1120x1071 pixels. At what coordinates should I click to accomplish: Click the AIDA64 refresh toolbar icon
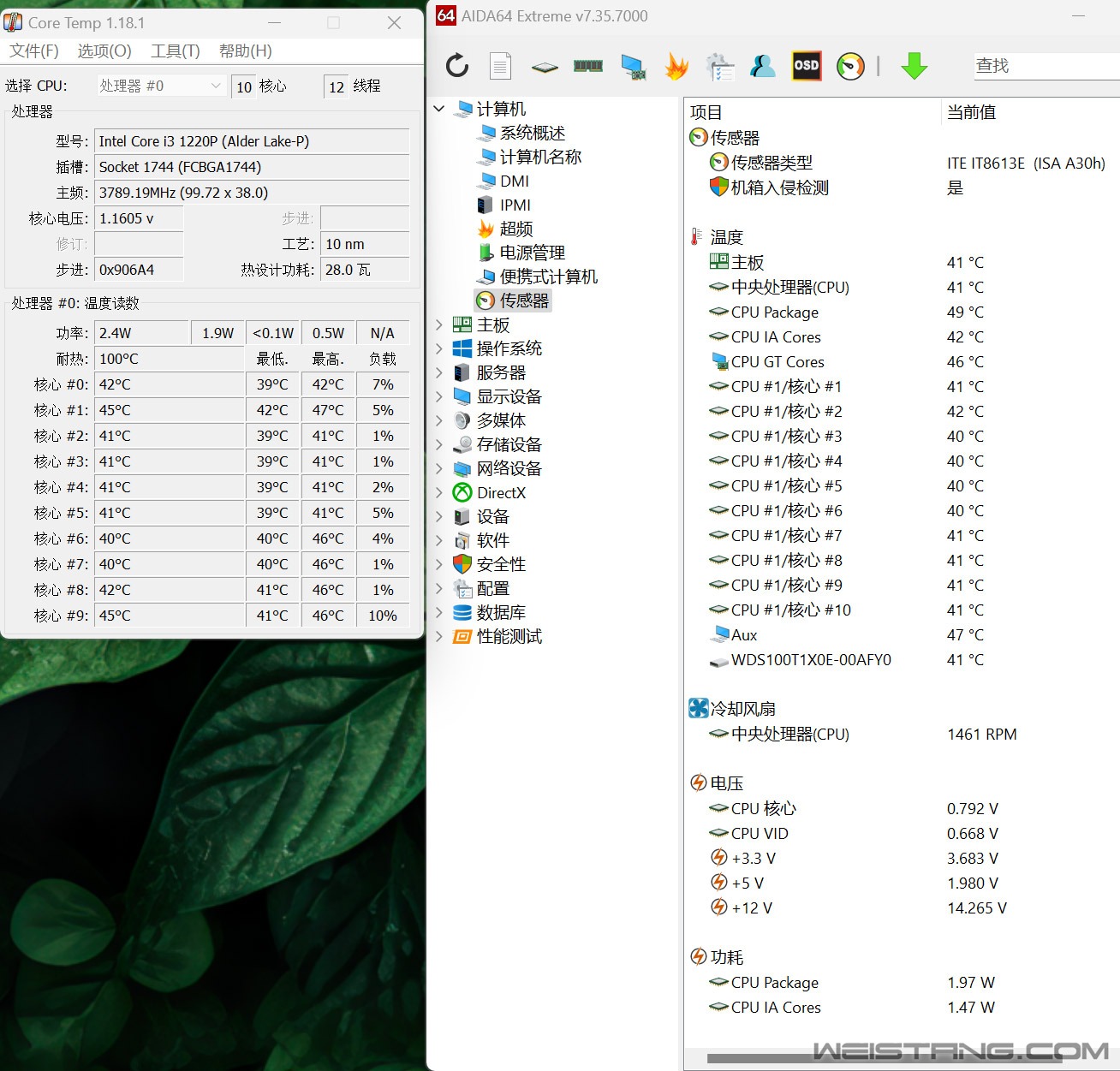457,66
